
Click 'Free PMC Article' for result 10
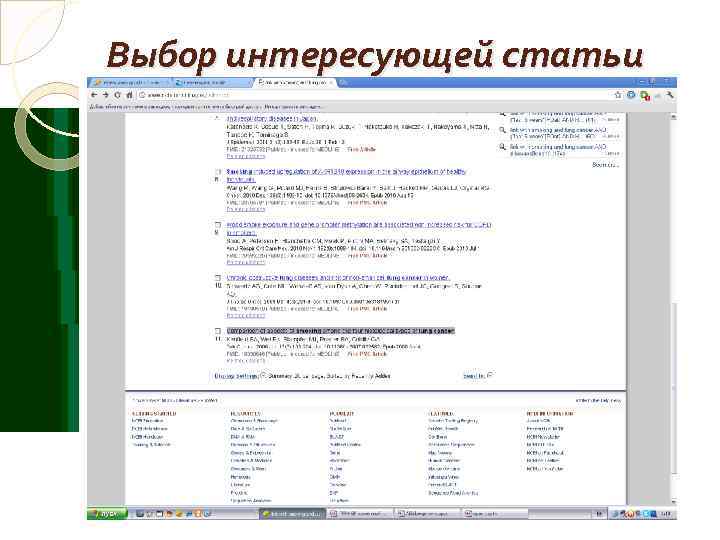point(367,309)
